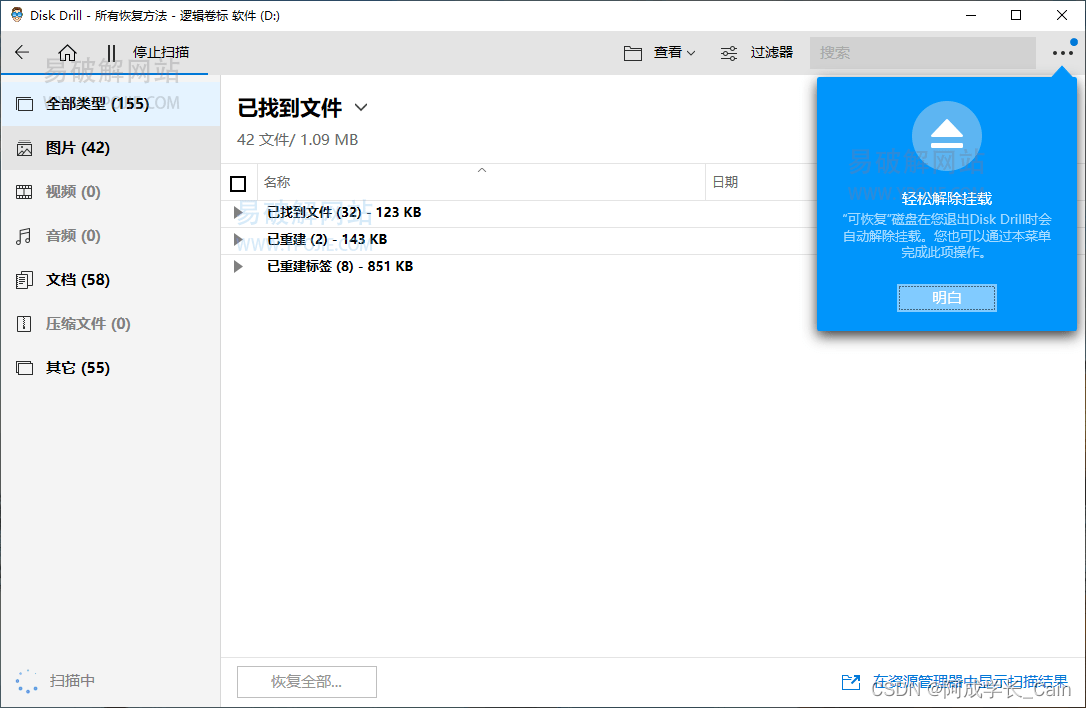Click the 停止扫描 stop scan label
This screenshot has width=1086, height=708.
click(x=161, y=53)
